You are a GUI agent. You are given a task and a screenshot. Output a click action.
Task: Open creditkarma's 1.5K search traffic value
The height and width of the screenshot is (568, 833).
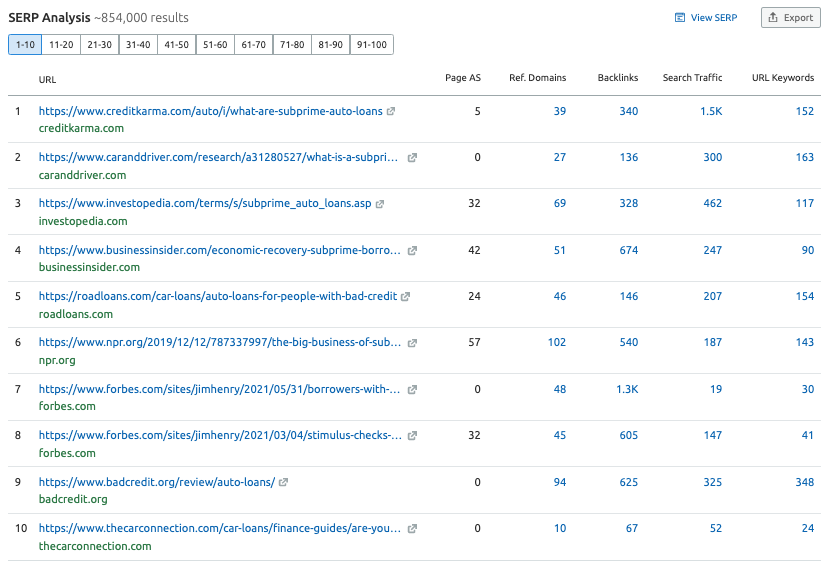click(711, 112)
